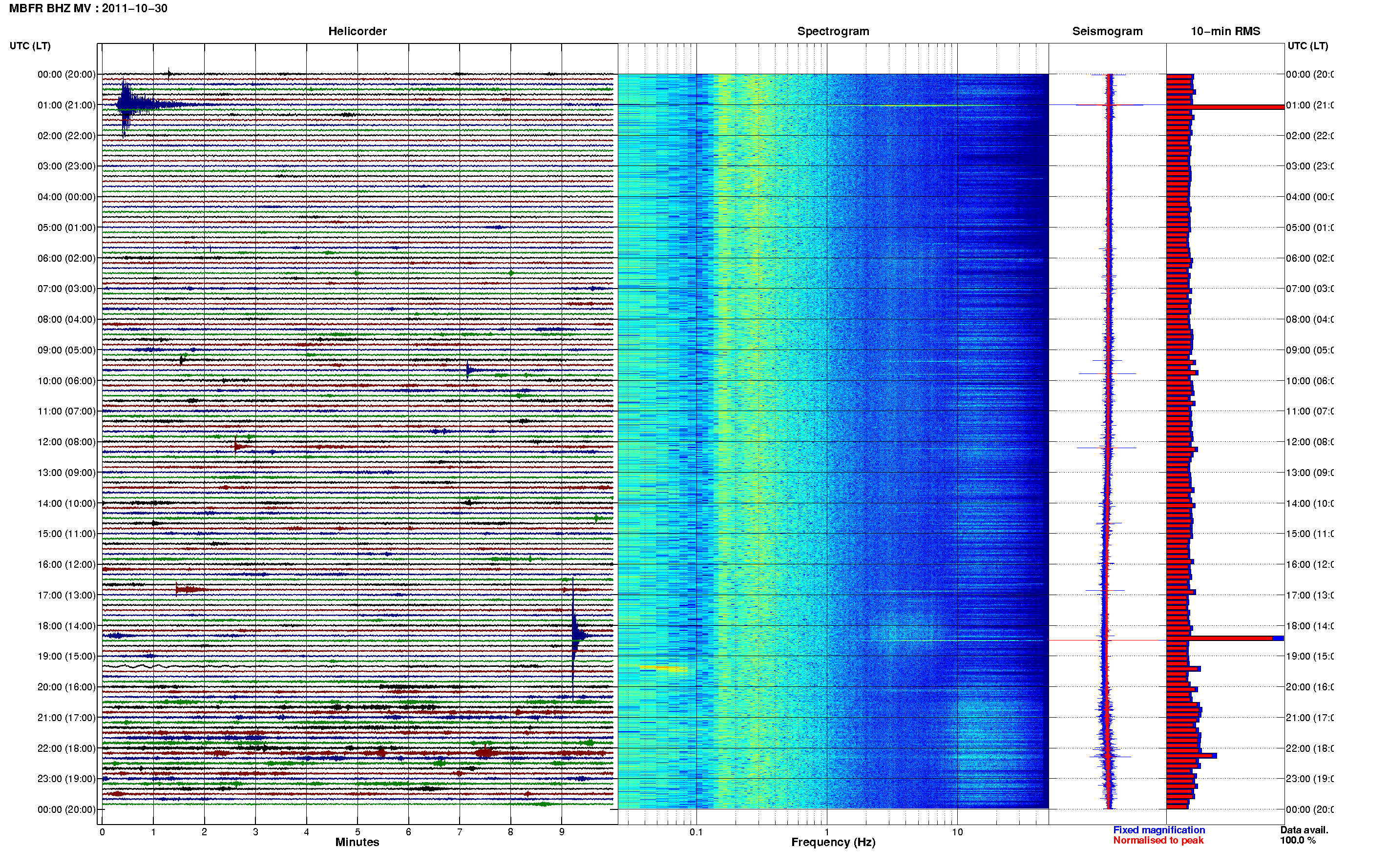Click the minute tick label '0'
Image resolution: width=1389 pixels, height=868 pixels.
click(x=102, y=832)
